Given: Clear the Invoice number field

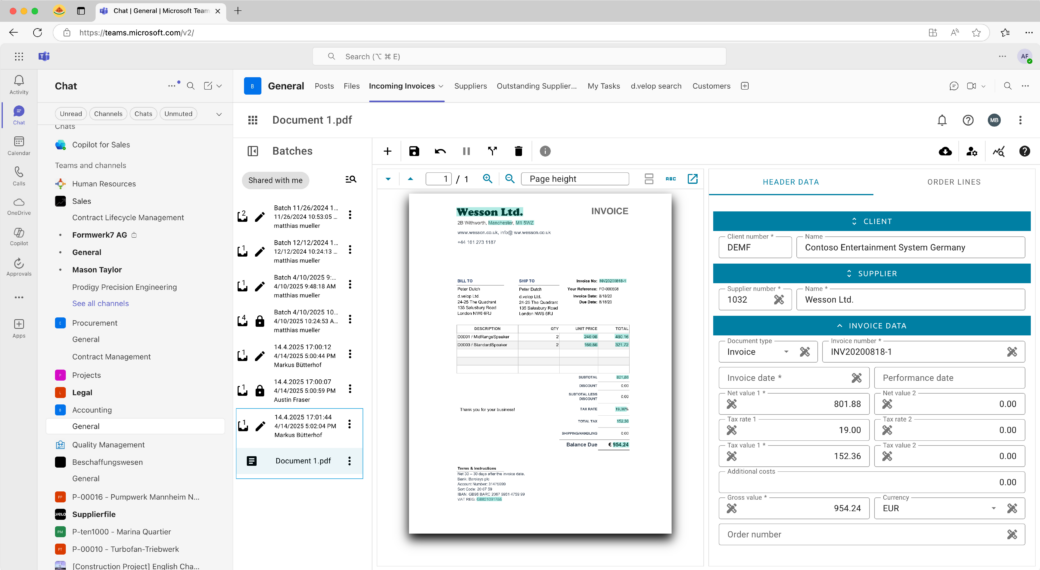Looking at the screenshot, I should pyautogui.click(x=1011, y=352).
